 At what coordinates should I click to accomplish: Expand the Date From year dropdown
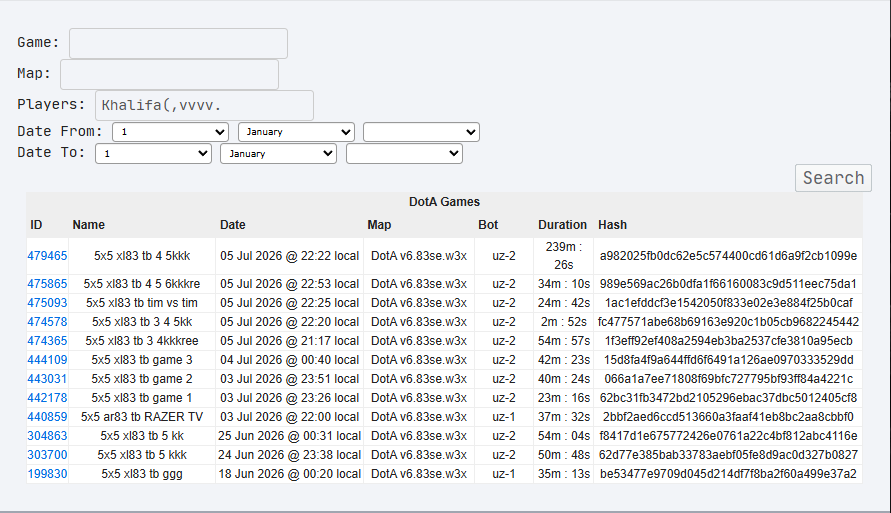[421, 132]
